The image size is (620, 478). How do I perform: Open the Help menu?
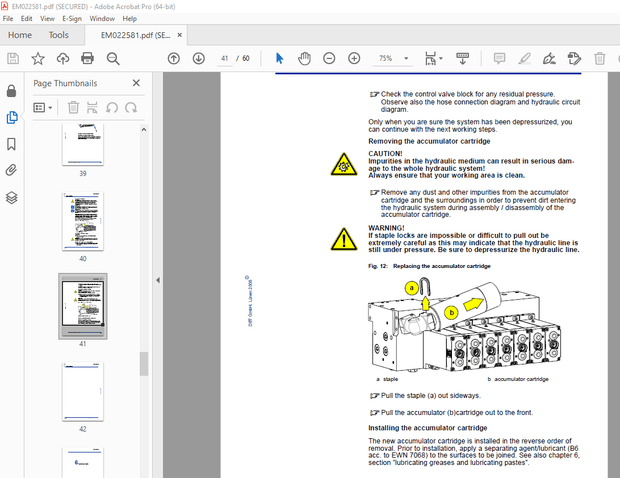tap(129, 19)
